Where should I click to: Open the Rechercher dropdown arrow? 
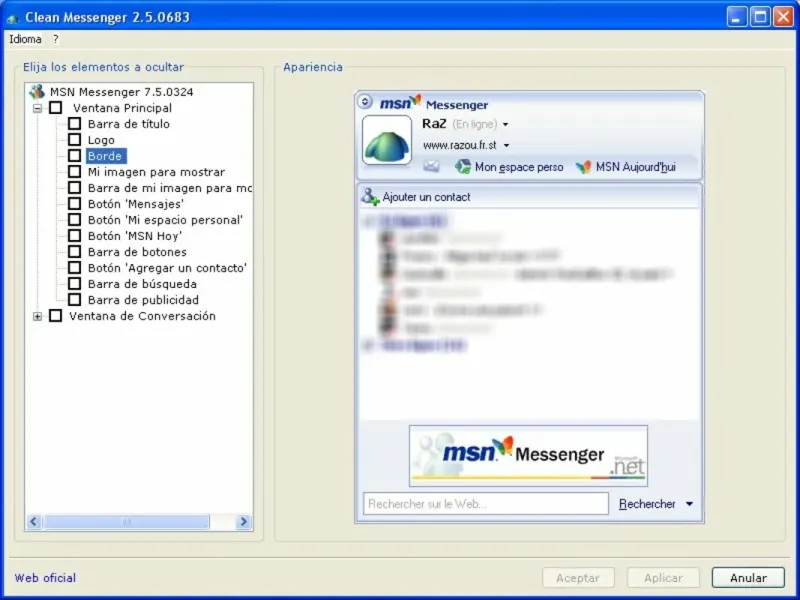point(689,504)
